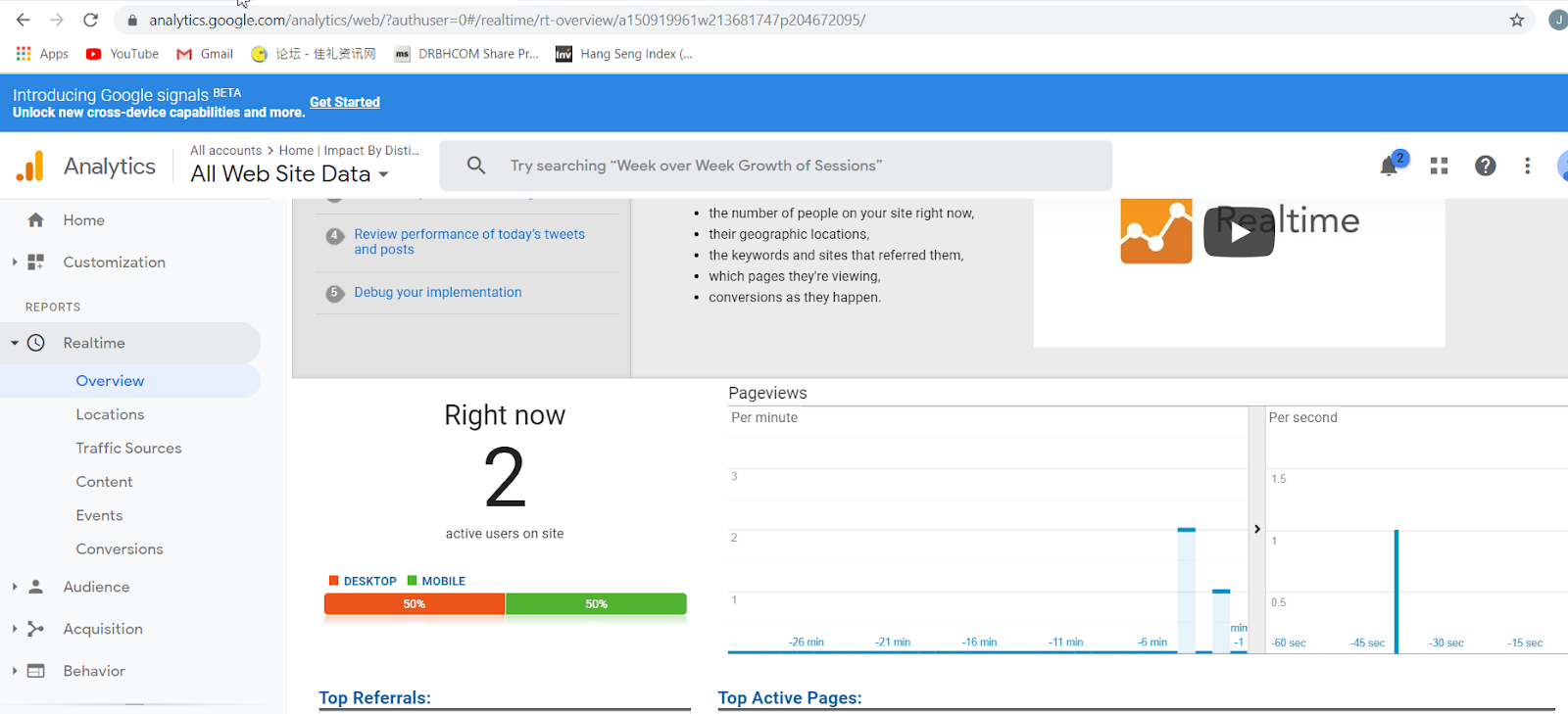Click the Home house icon in sidebar
Screen dimensions: 1568x714
(36, 220)
